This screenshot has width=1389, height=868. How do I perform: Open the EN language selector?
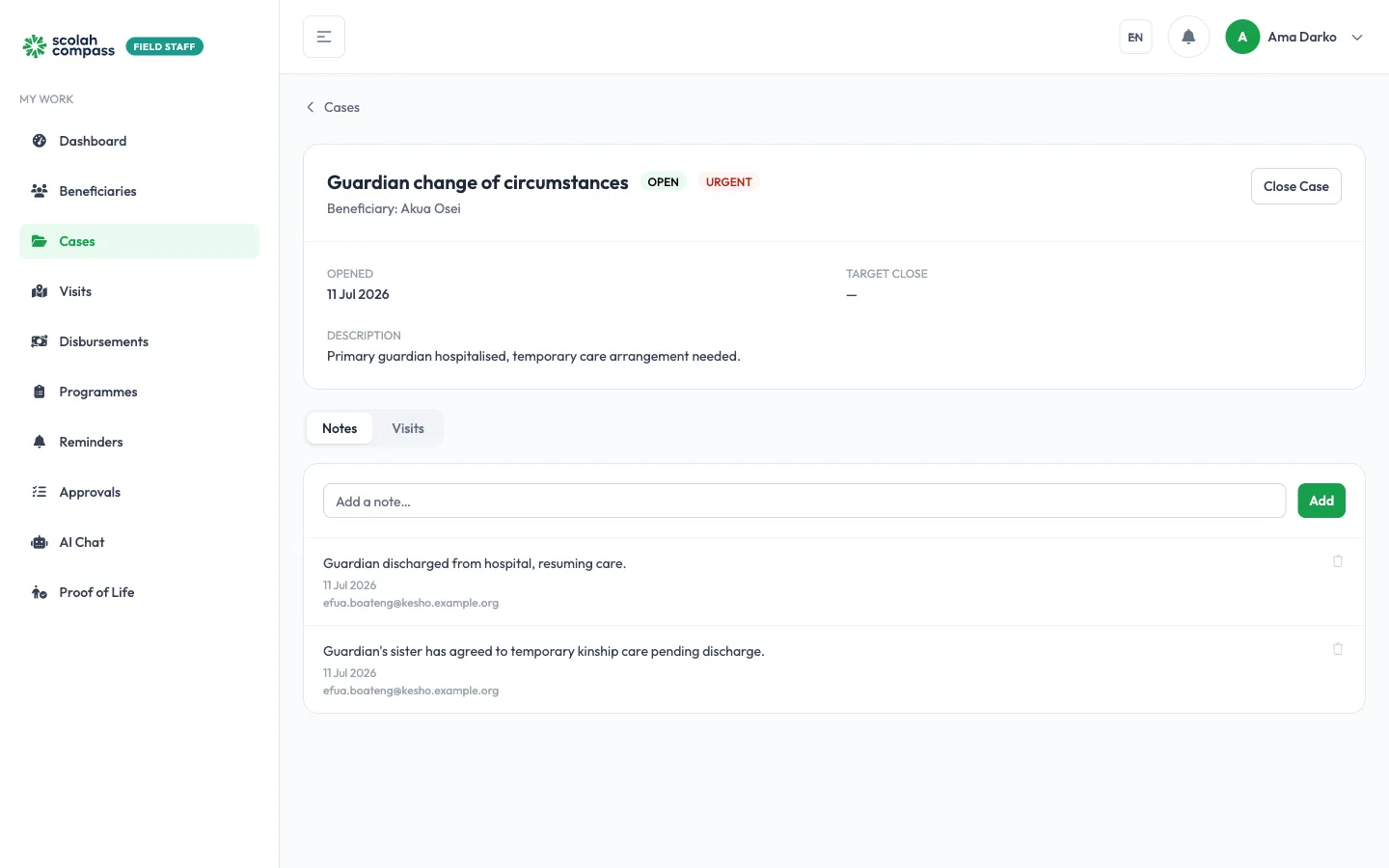pos(1135,37)
